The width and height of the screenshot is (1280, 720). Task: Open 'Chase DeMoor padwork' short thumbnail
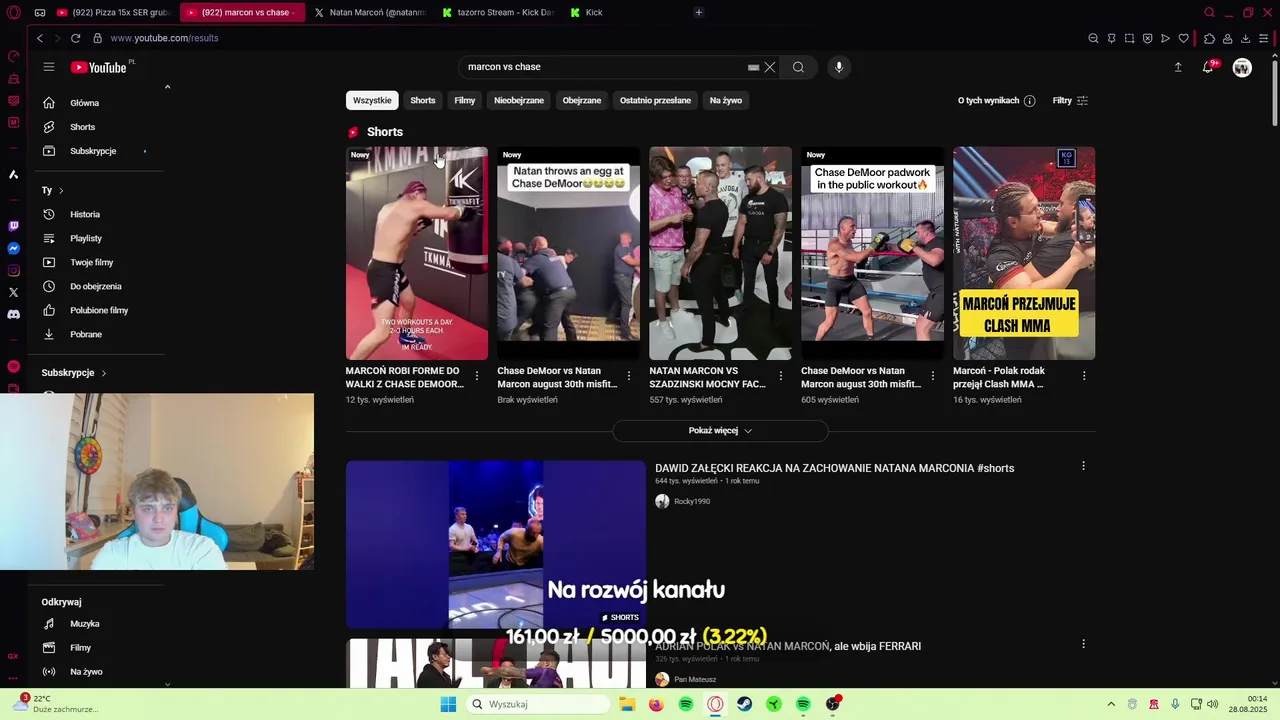[x=872, y=253]
